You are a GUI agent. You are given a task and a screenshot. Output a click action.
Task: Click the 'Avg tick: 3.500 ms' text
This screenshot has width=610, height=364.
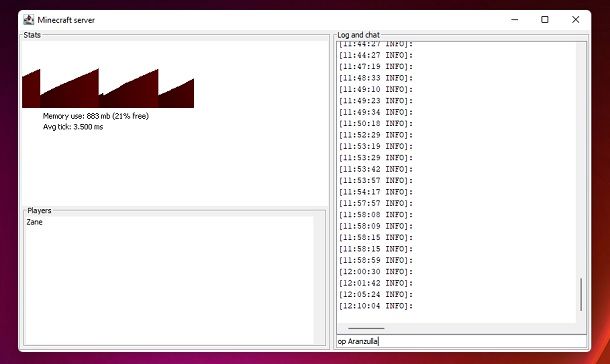coord(73,127)
